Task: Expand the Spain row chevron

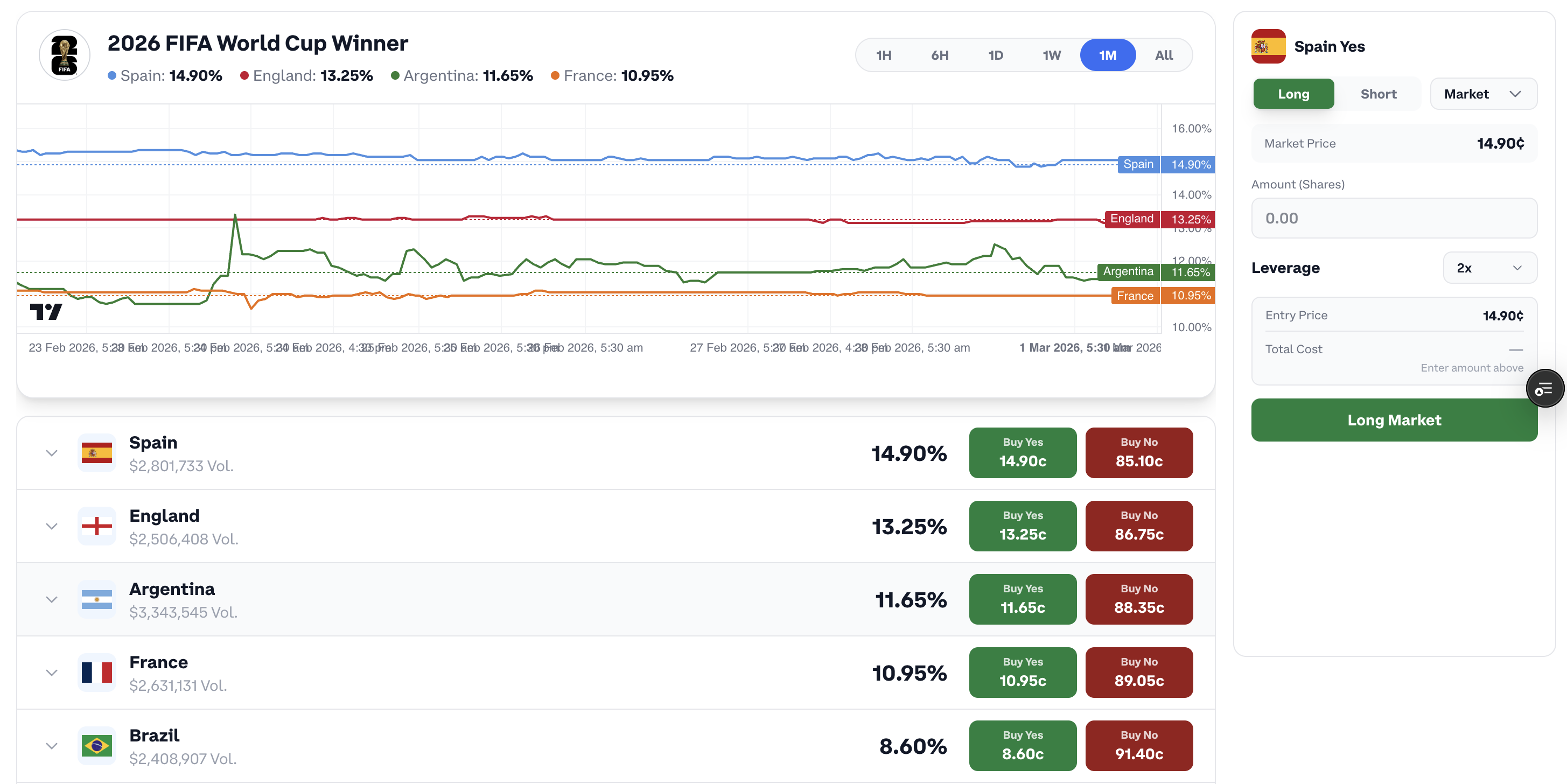Action: click(x=52, y=453)
